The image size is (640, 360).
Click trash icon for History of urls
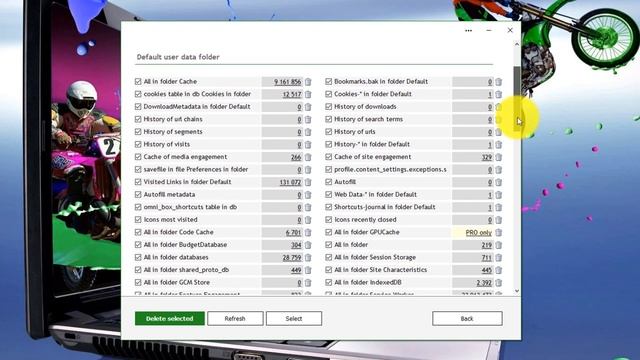(x=499, y=132)
